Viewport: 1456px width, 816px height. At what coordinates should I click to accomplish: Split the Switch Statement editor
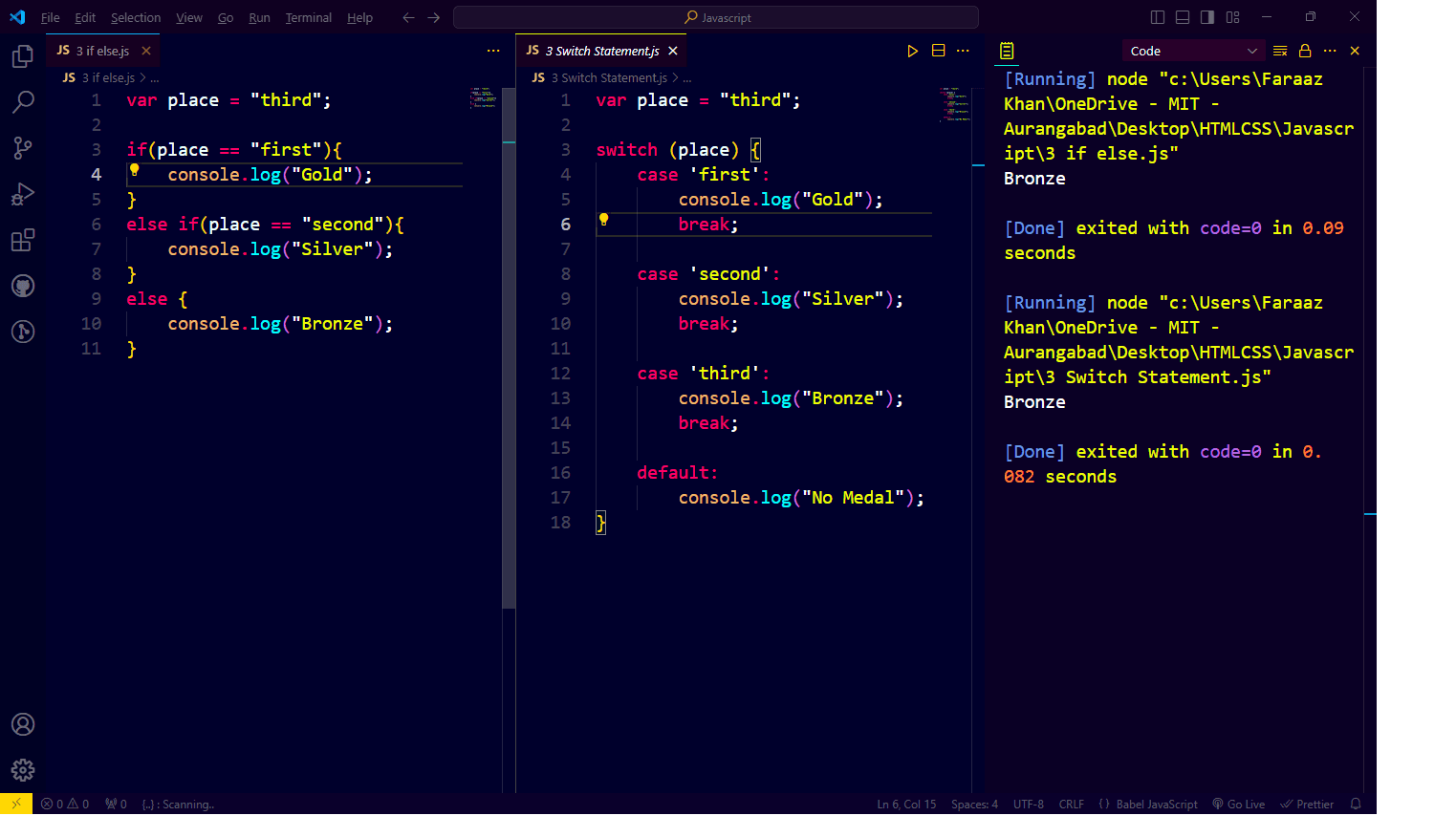pyautogui.click(x=938, y=51)
